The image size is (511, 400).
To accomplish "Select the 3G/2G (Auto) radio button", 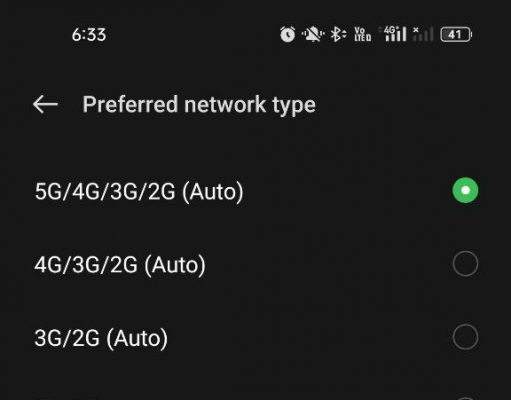I will (465, 337).
